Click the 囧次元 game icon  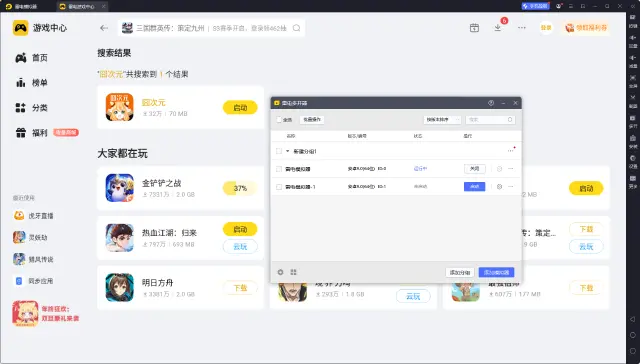120,107
